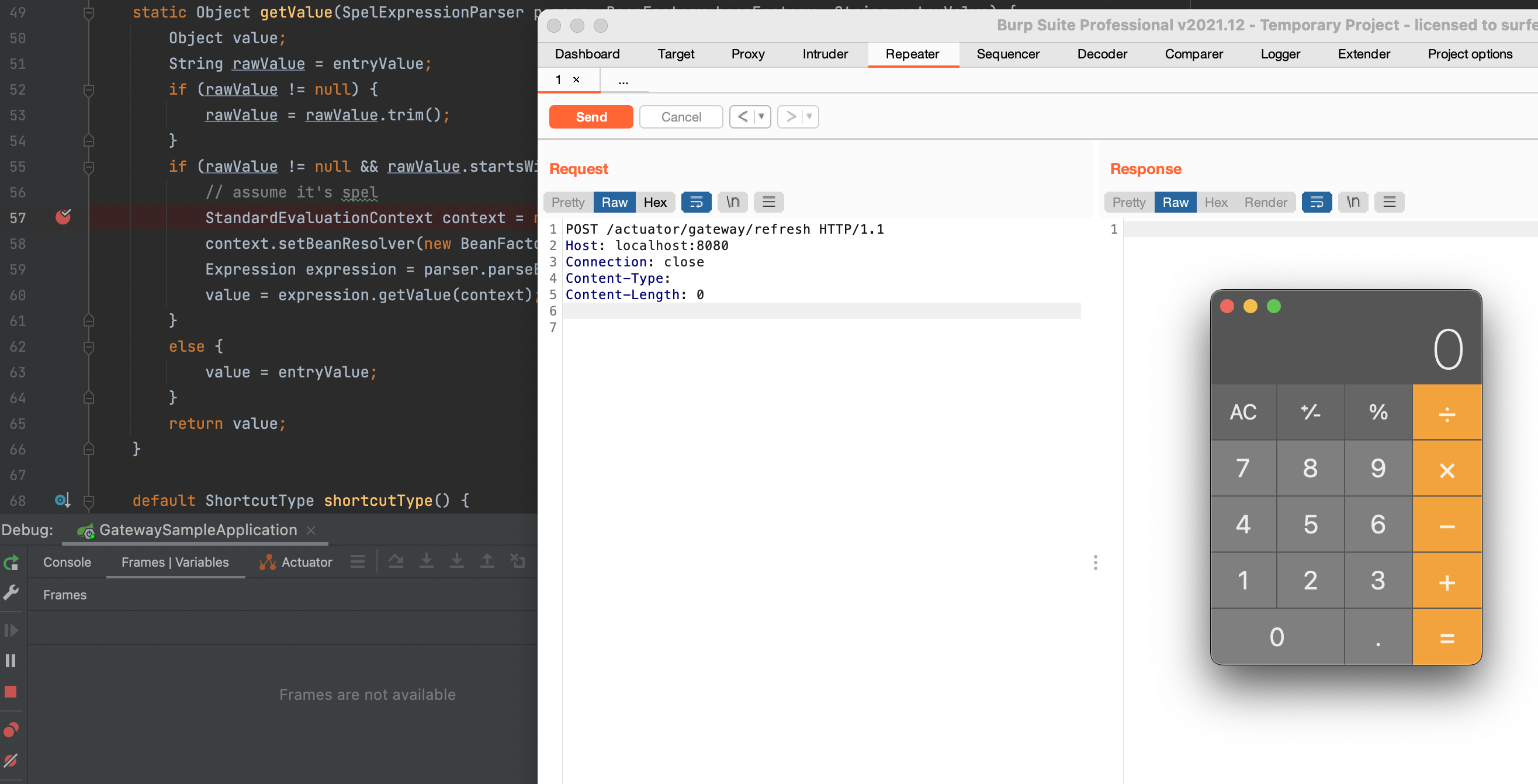
Task: Click the breakpoint icon on line 57
Action: click(x=63, y=217)
